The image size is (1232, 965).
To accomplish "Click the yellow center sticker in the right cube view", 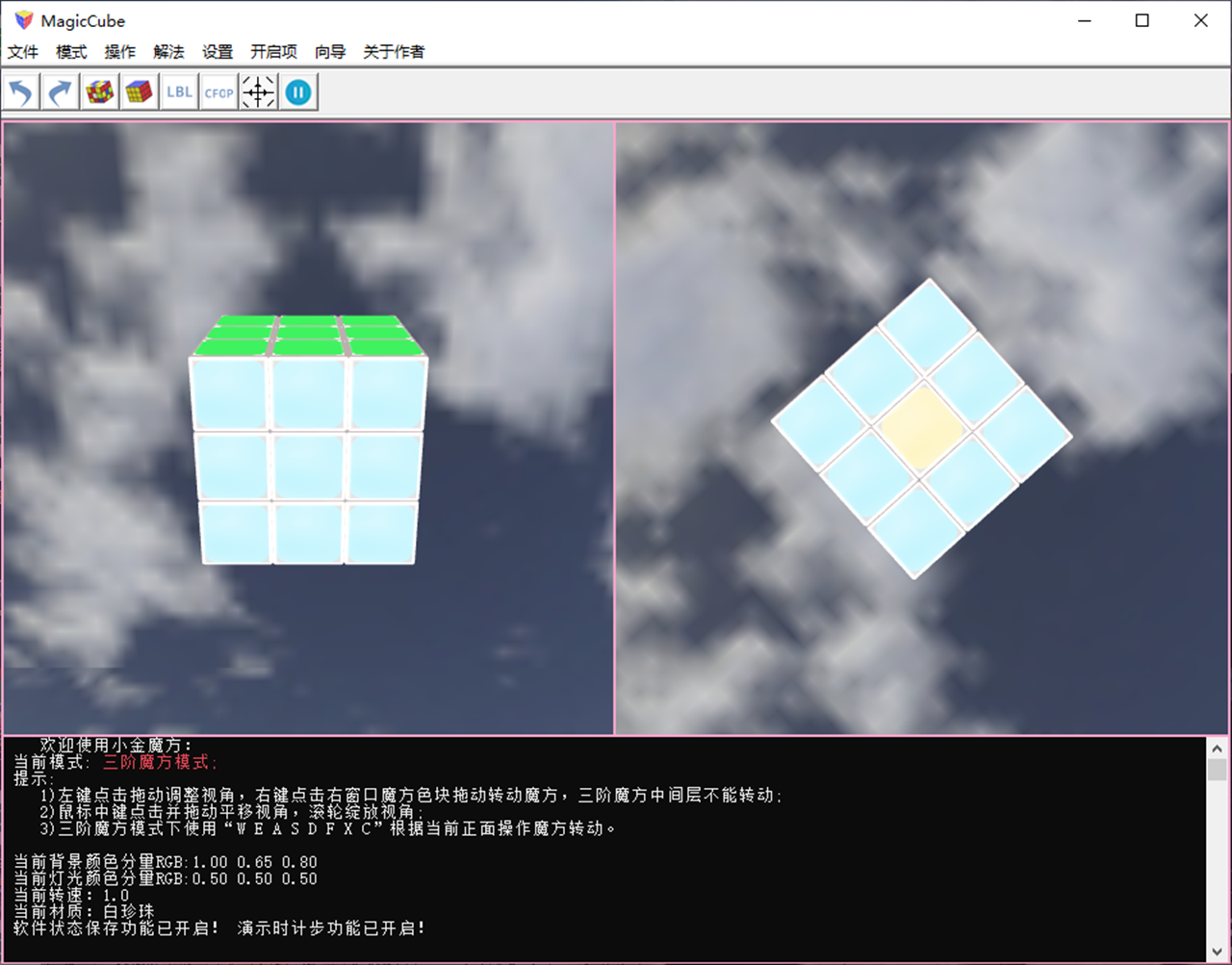I will (x=922, y=429).
